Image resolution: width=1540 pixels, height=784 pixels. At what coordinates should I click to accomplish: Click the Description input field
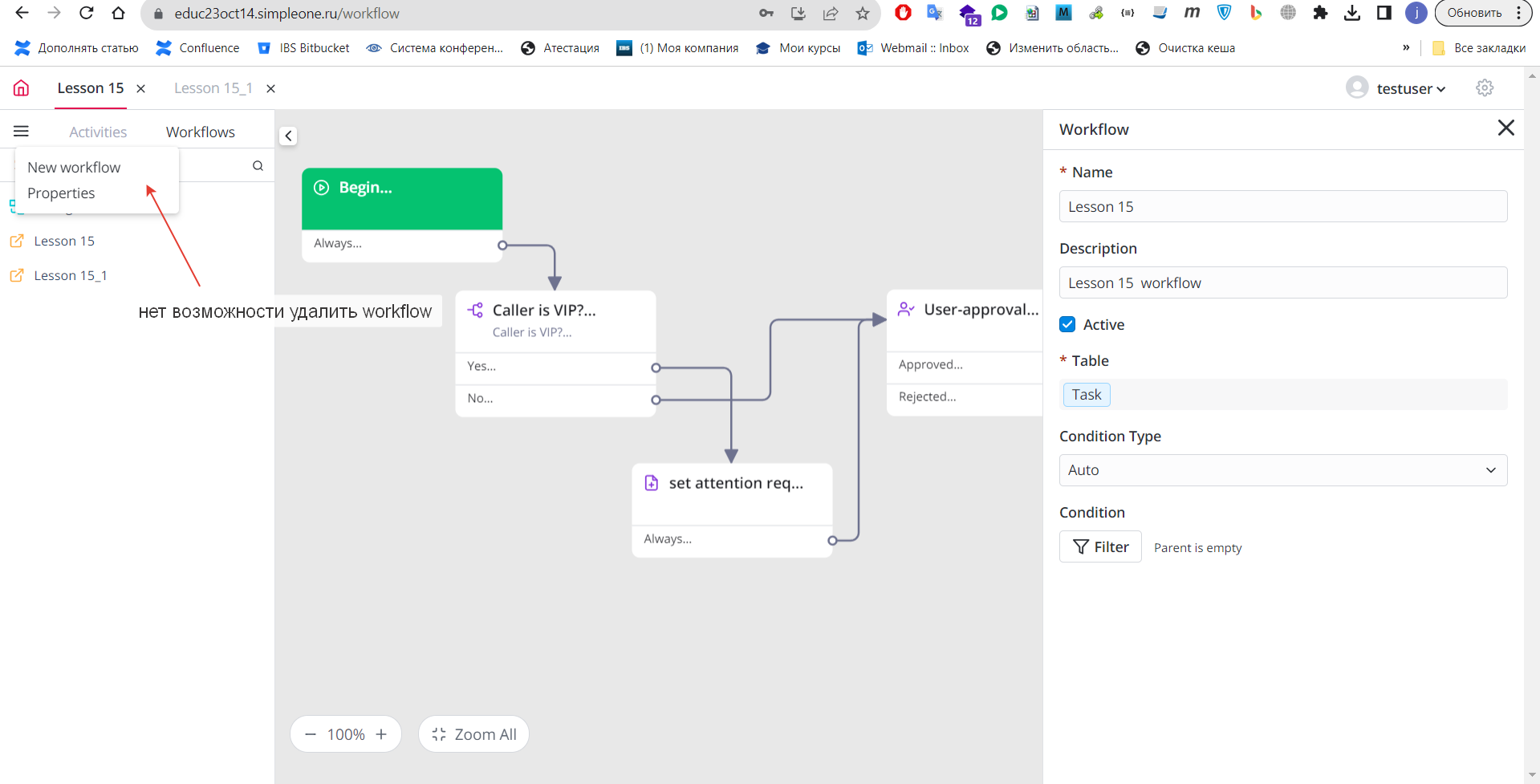pos(1282,282)
